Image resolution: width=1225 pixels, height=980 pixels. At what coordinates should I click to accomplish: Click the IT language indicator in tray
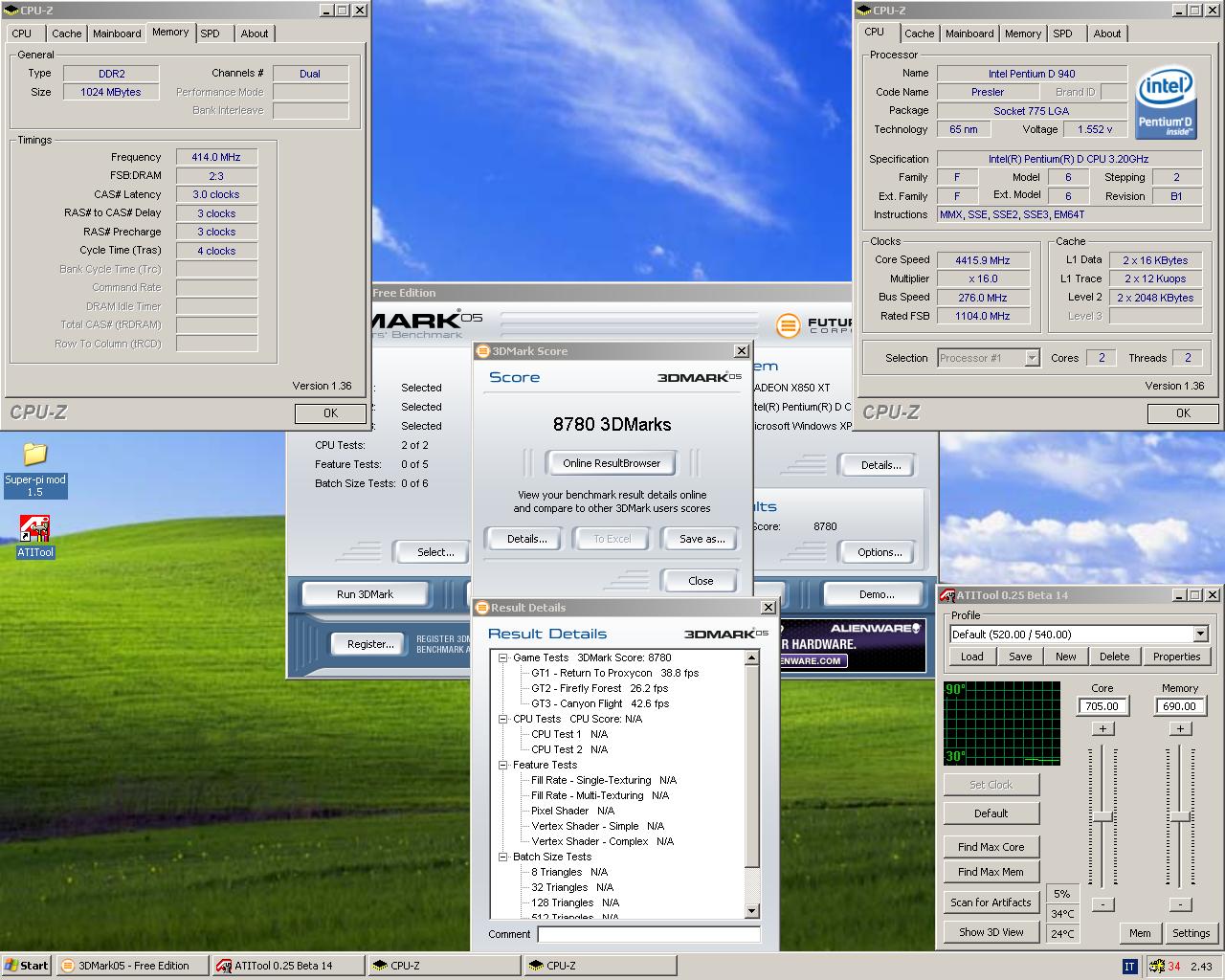coord(1129,966)
